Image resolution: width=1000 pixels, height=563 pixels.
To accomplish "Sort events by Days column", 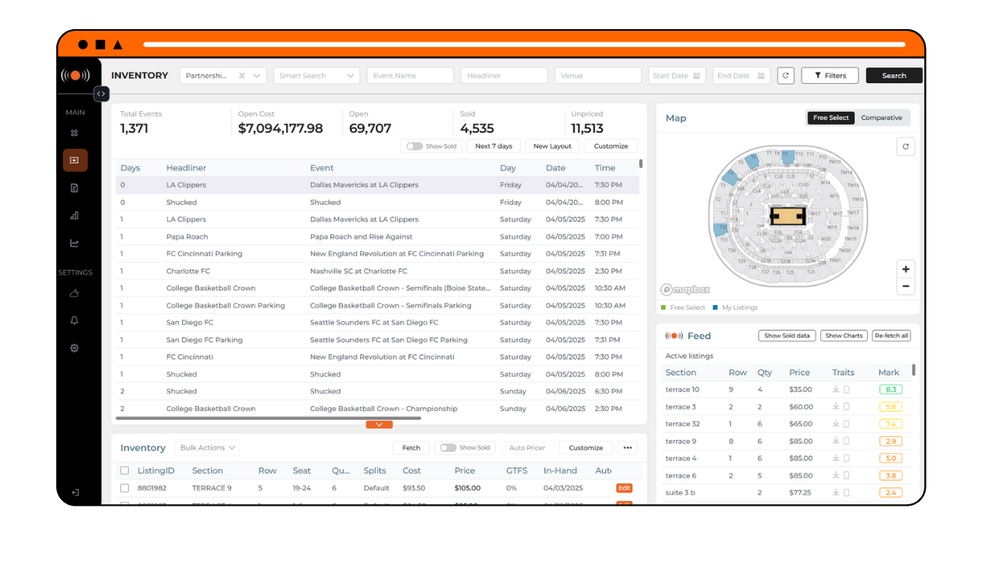I will coord(130,168).
